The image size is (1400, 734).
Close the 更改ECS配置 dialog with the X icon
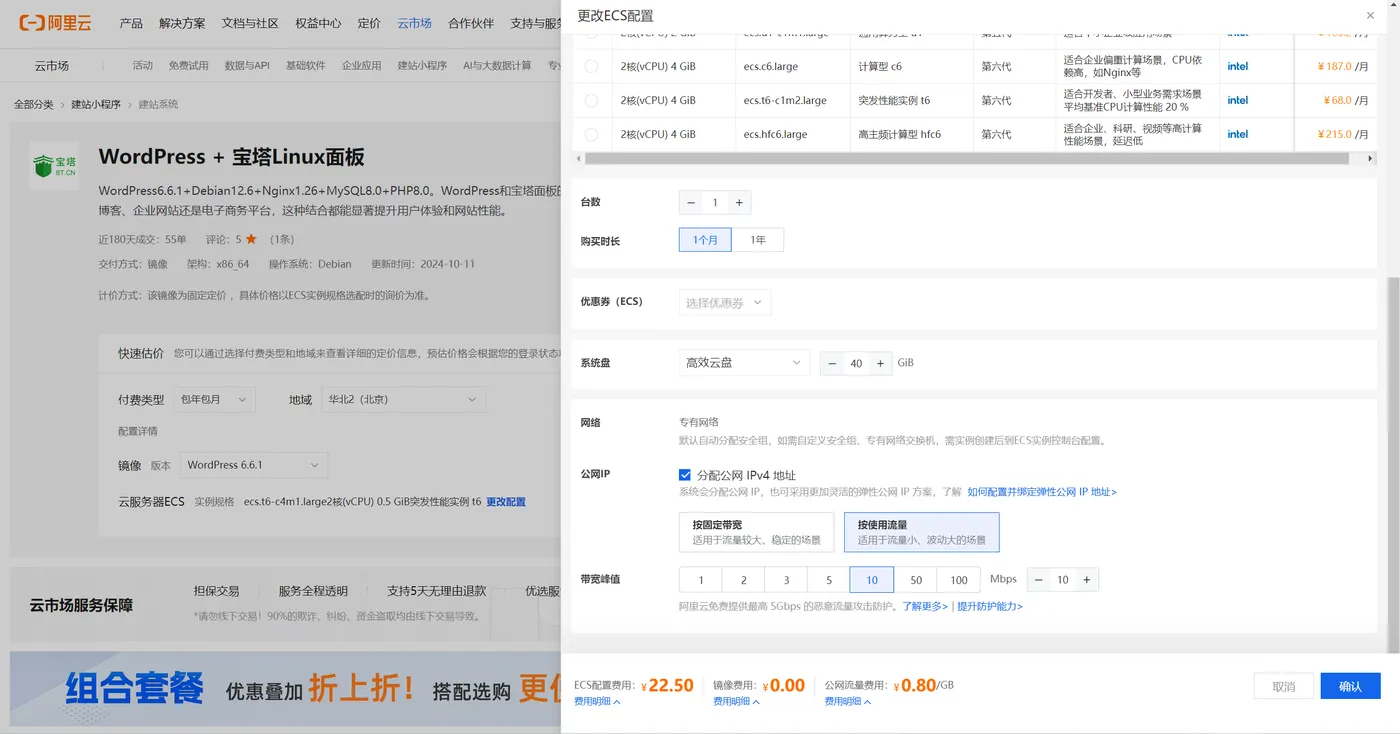tap(1370, 15)
